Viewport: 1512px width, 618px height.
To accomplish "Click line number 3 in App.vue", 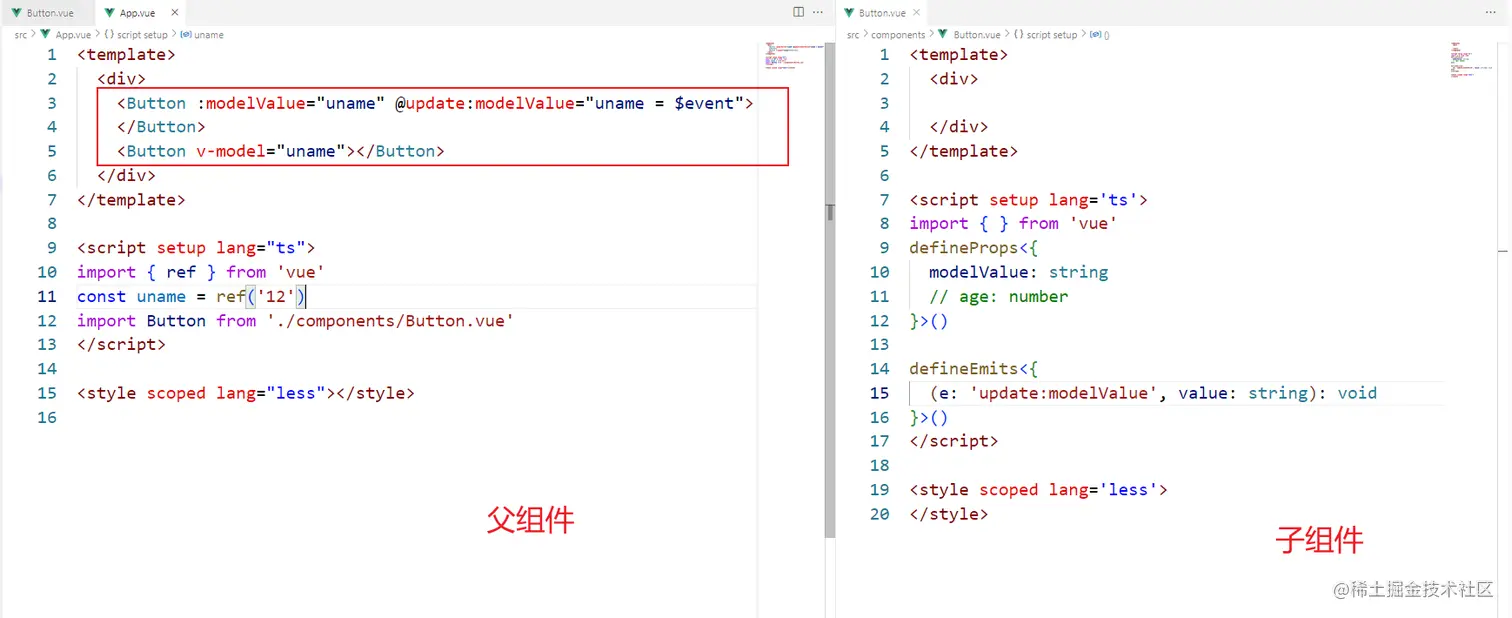I will pos(52,103).
